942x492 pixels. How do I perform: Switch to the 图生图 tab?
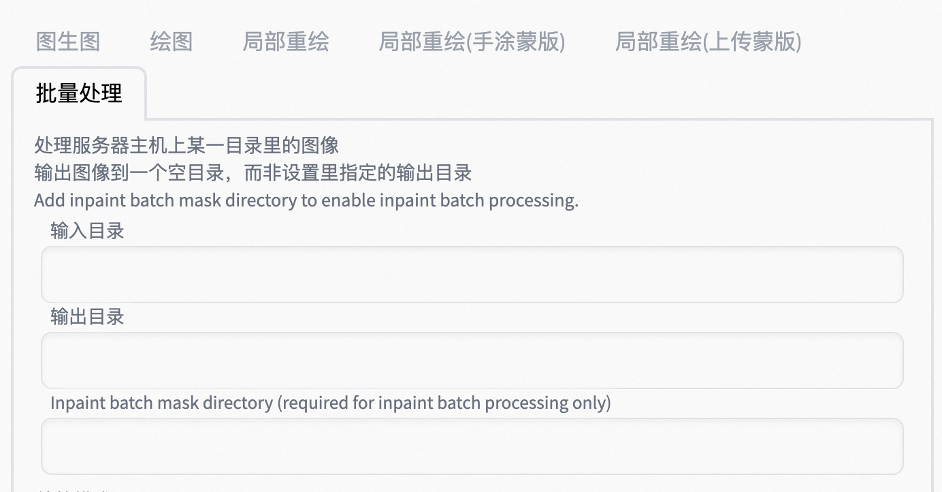tap(68, 42)
